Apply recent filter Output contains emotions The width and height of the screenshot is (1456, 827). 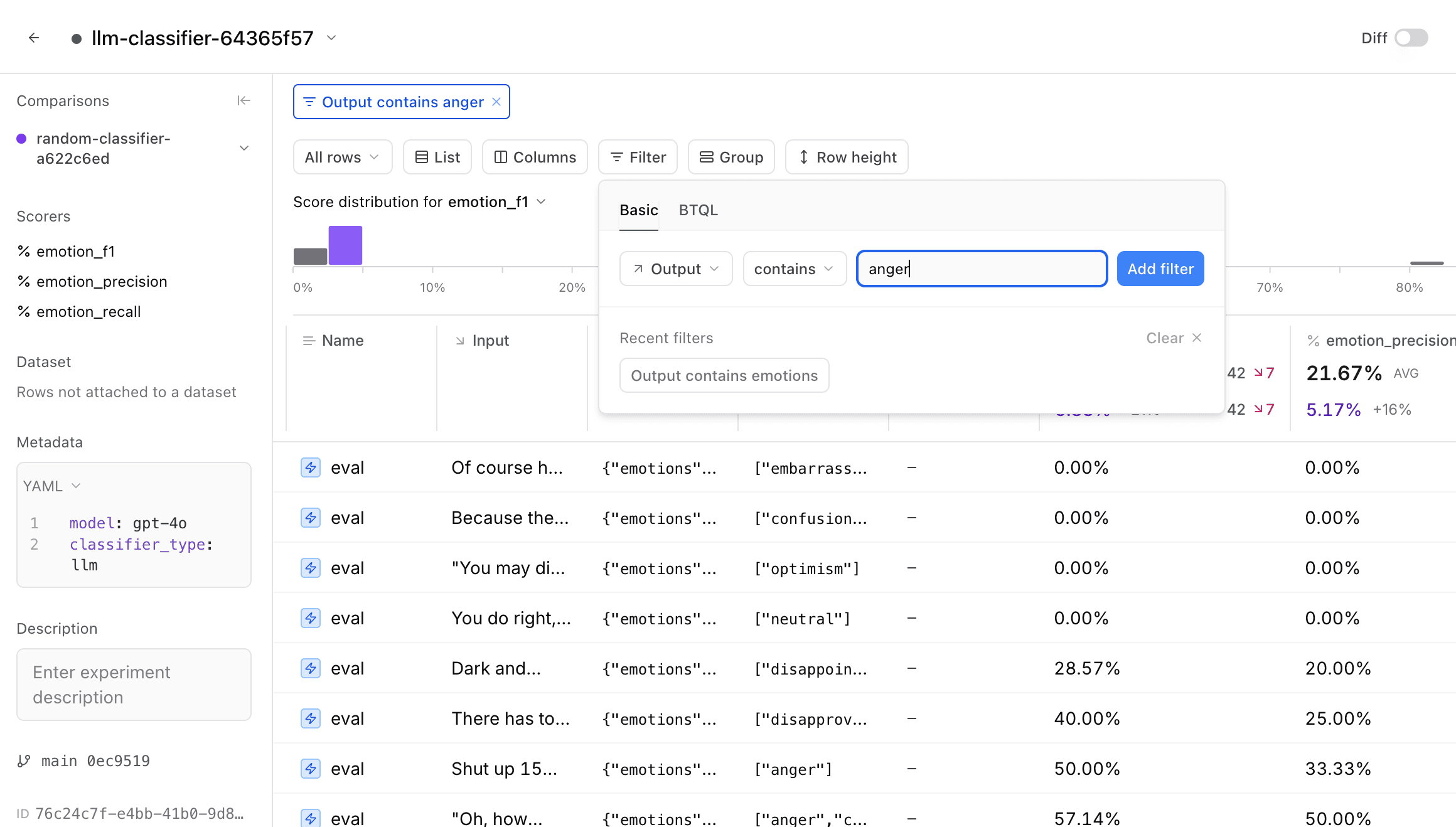point(724,375)
